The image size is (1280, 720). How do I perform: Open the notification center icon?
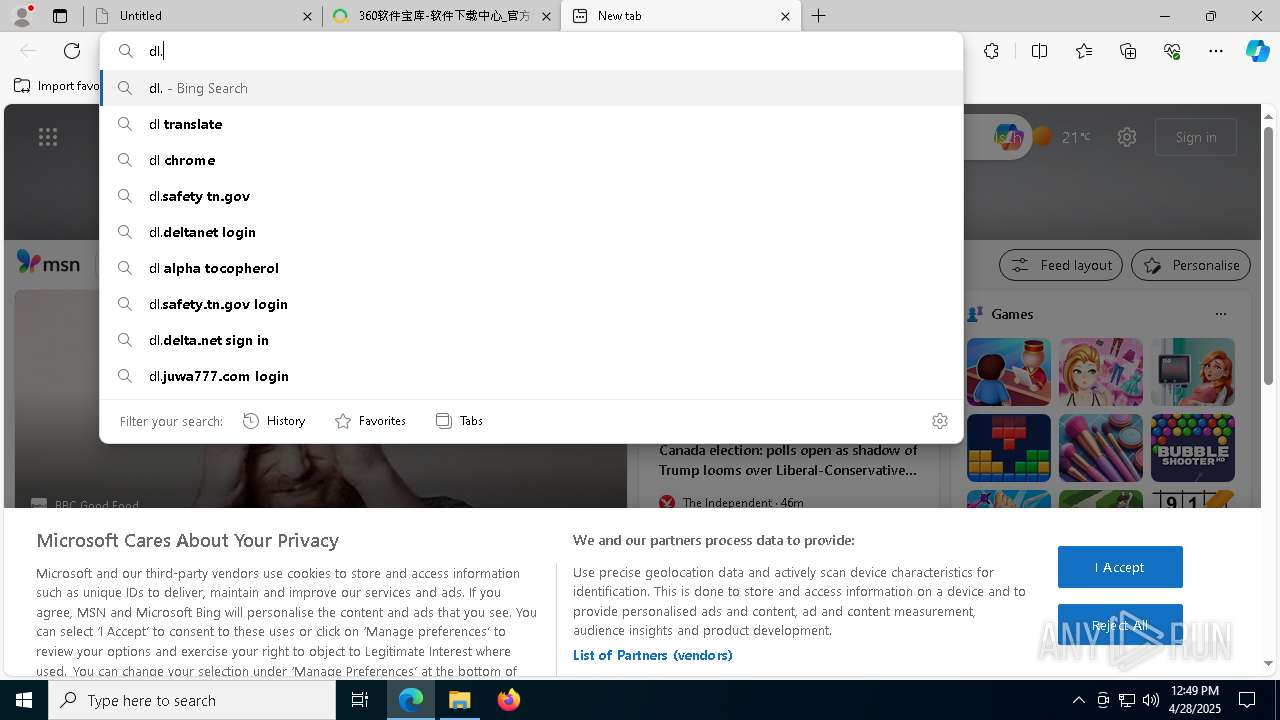[x=1247, y=700]
